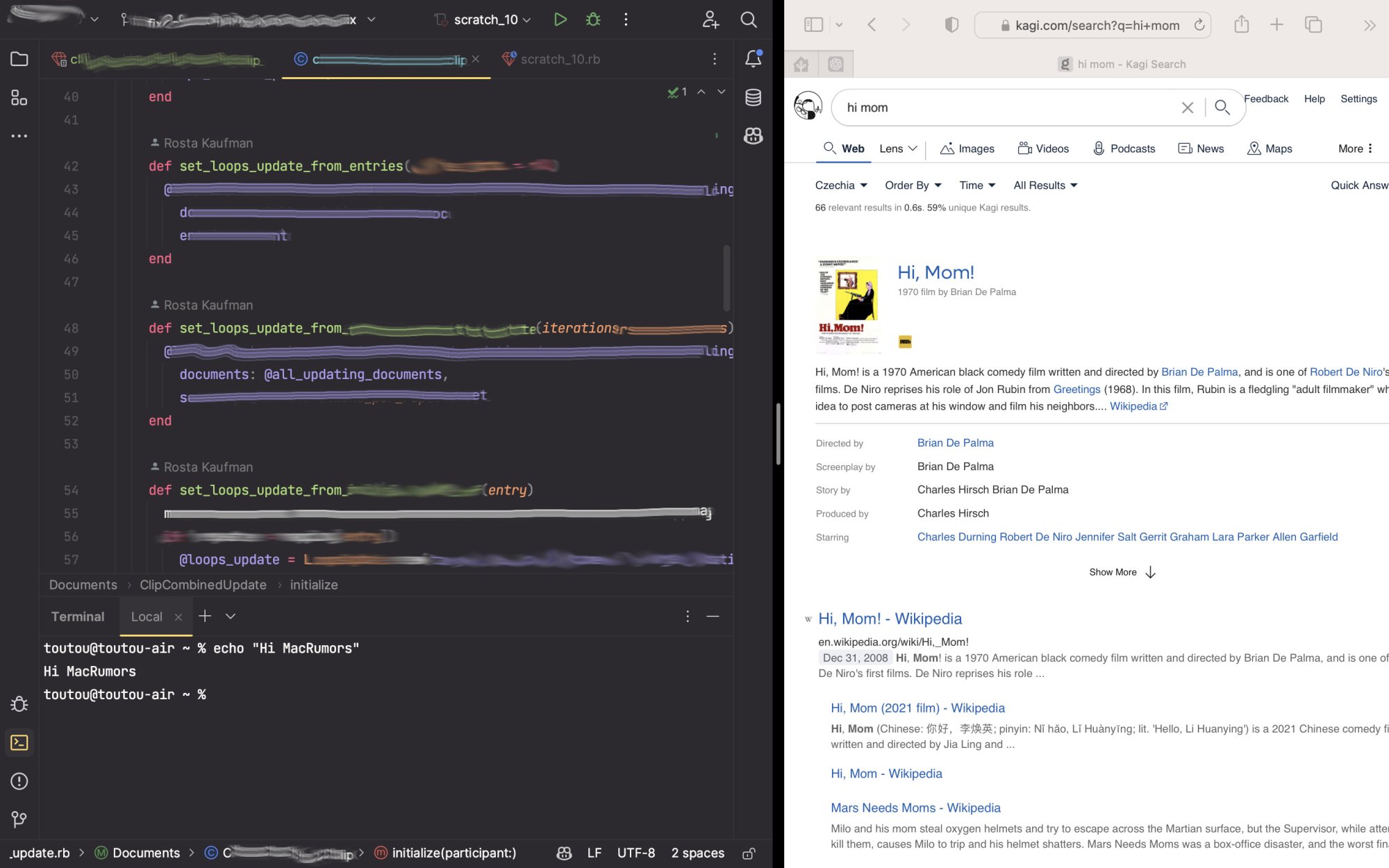
Task: Open the Notifications bell icon
Action: click(x=753, y=59)
